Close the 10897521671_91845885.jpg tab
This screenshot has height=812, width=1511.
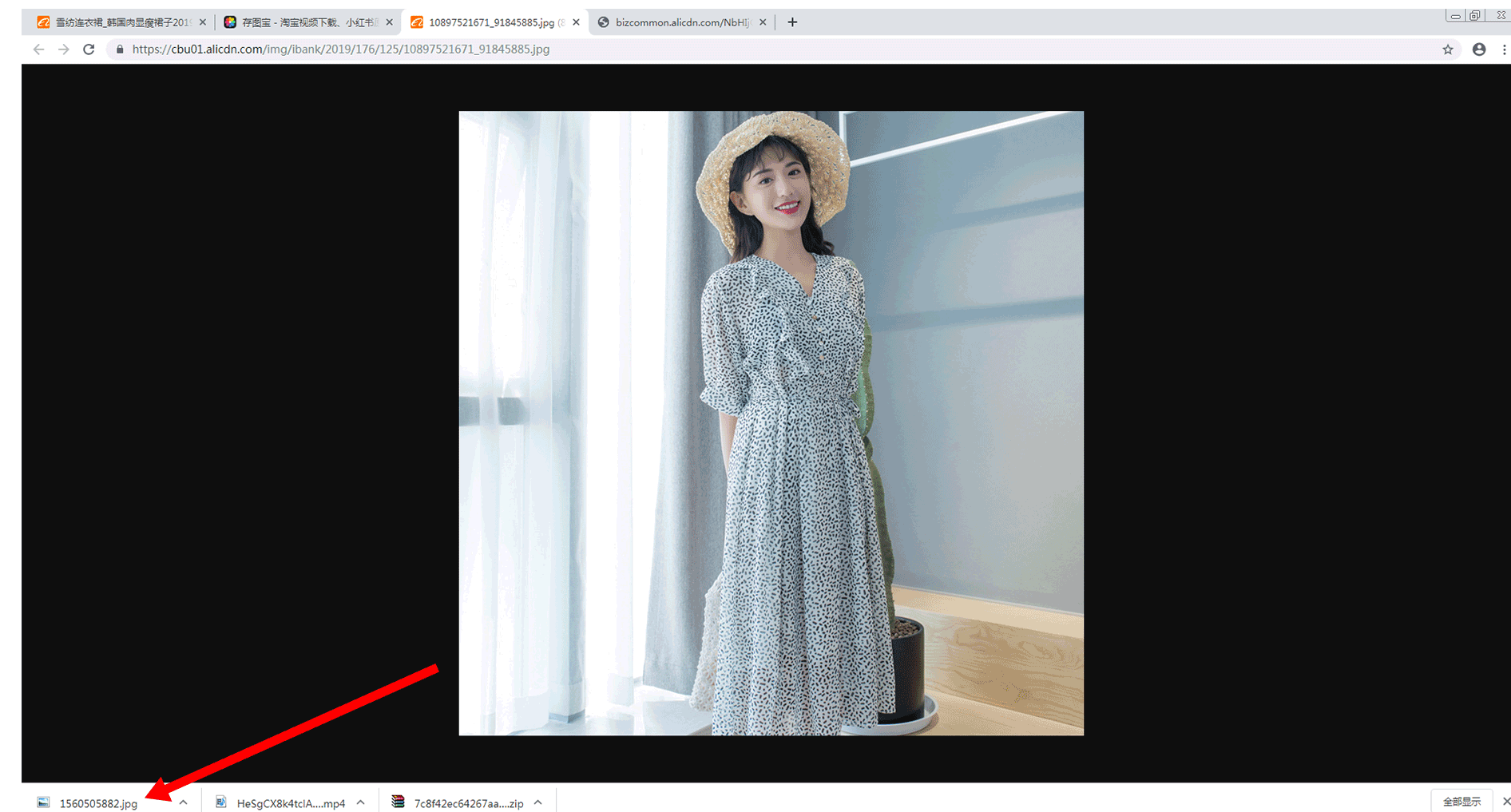point(576,22)
